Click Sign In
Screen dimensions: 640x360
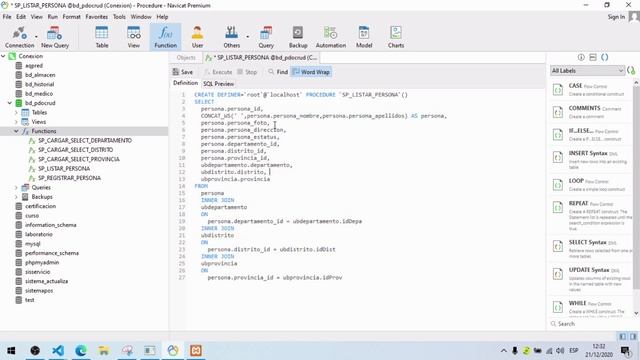pos(616,17)
